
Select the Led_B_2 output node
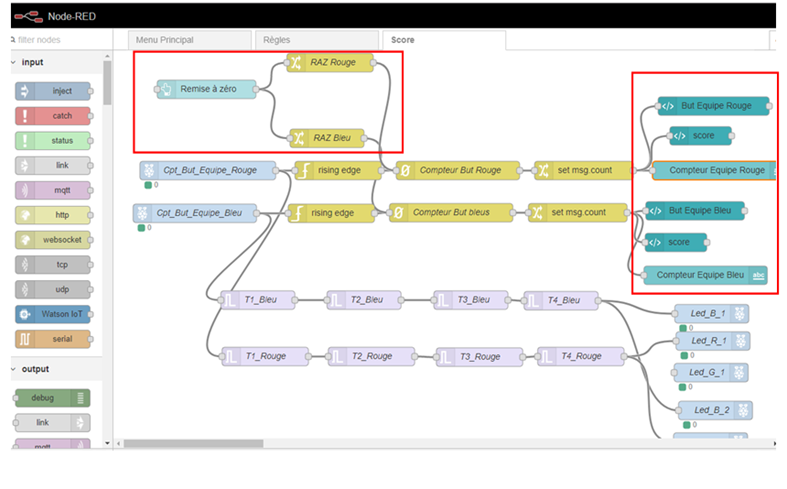coord(715,410)
